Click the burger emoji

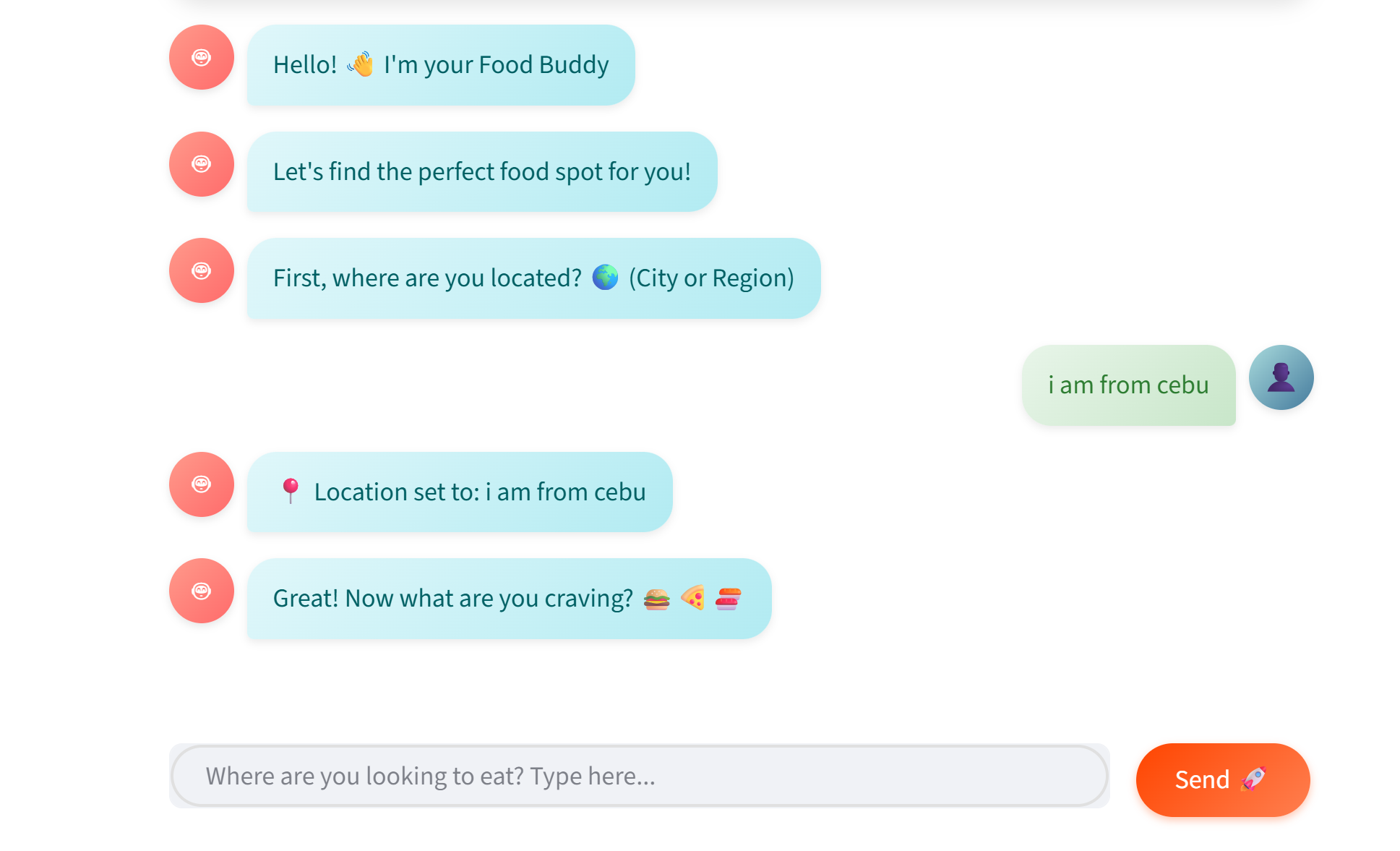tap(656, 599)
